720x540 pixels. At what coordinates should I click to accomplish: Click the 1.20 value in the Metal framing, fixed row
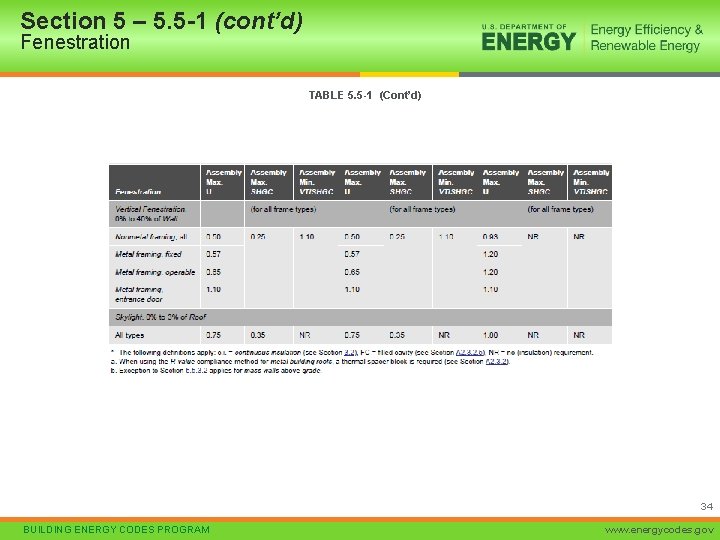pos(490,254)
